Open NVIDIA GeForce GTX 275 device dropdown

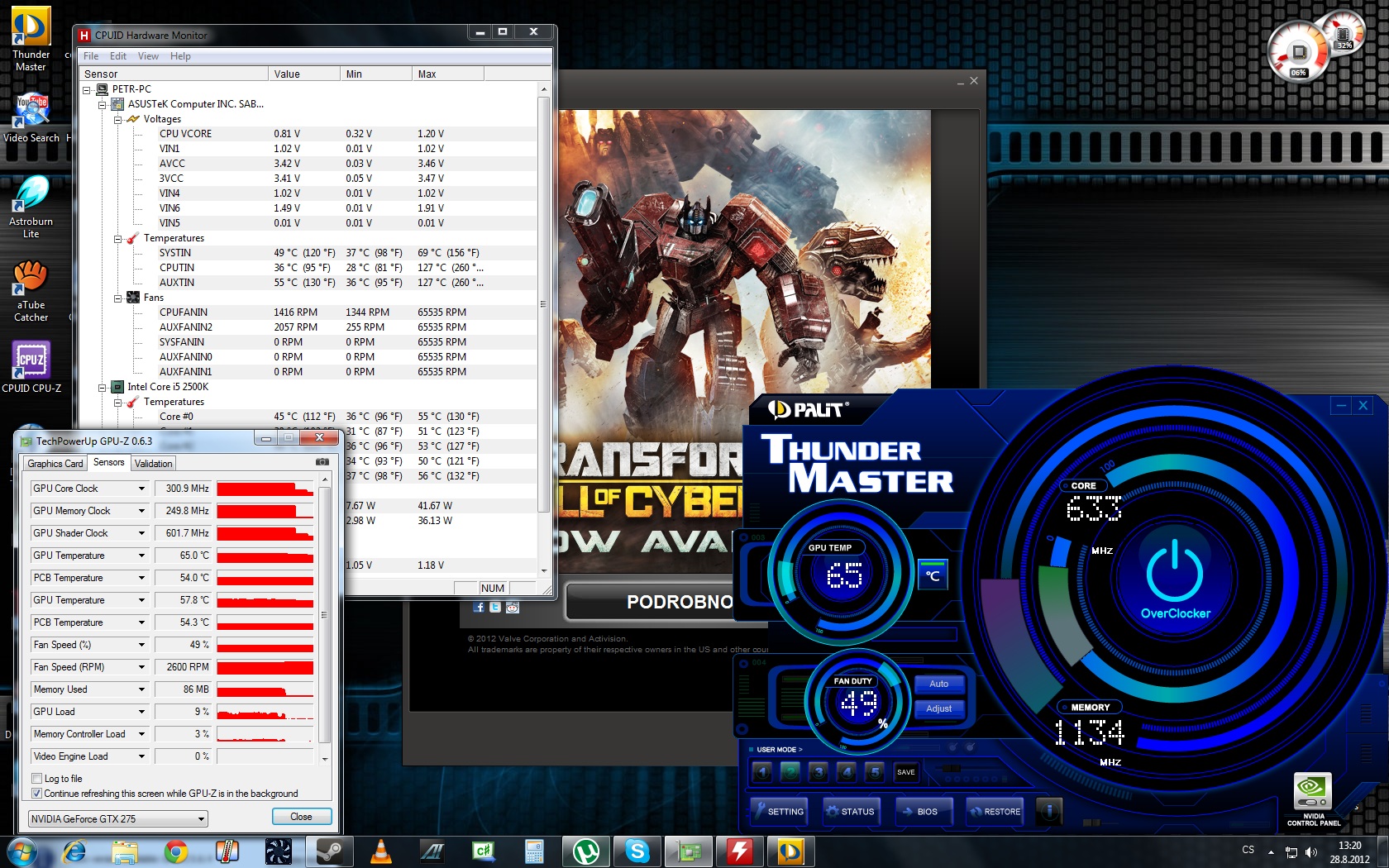[x=117, y=819]
